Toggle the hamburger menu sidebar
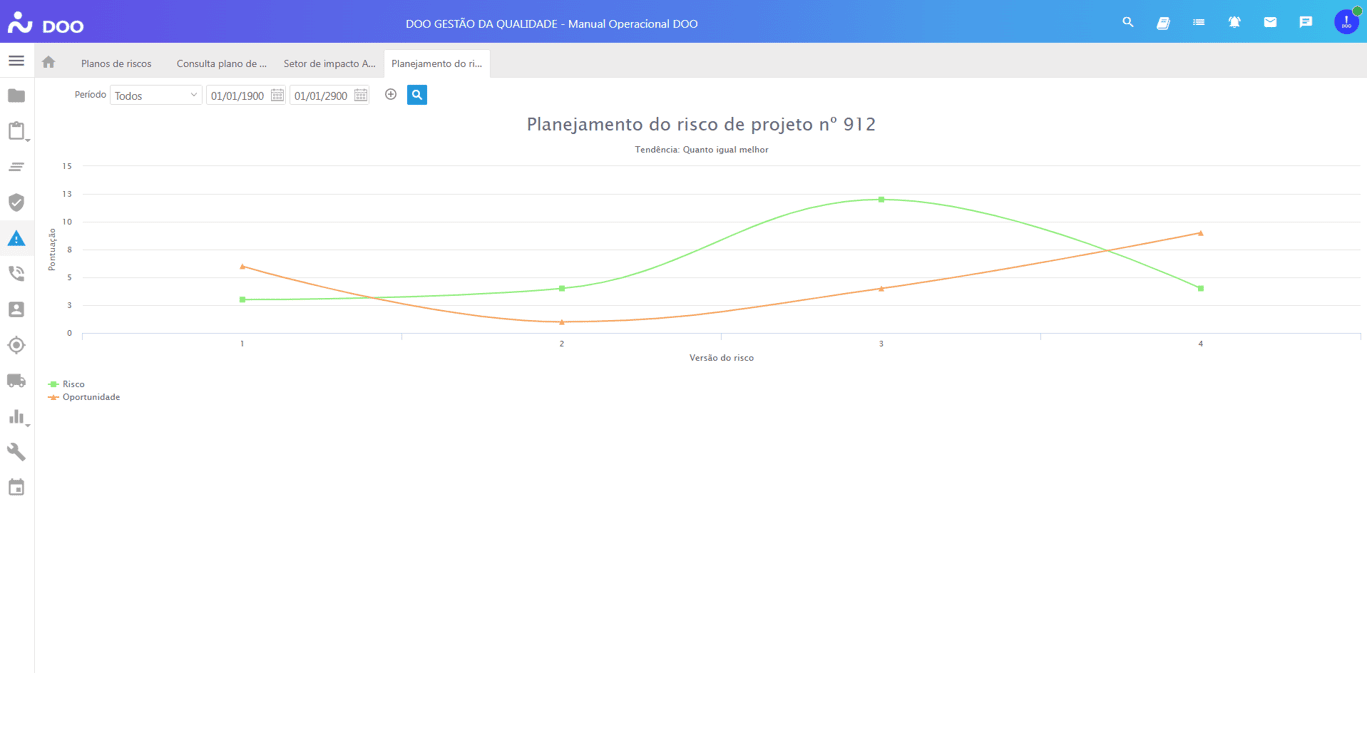 16,61
